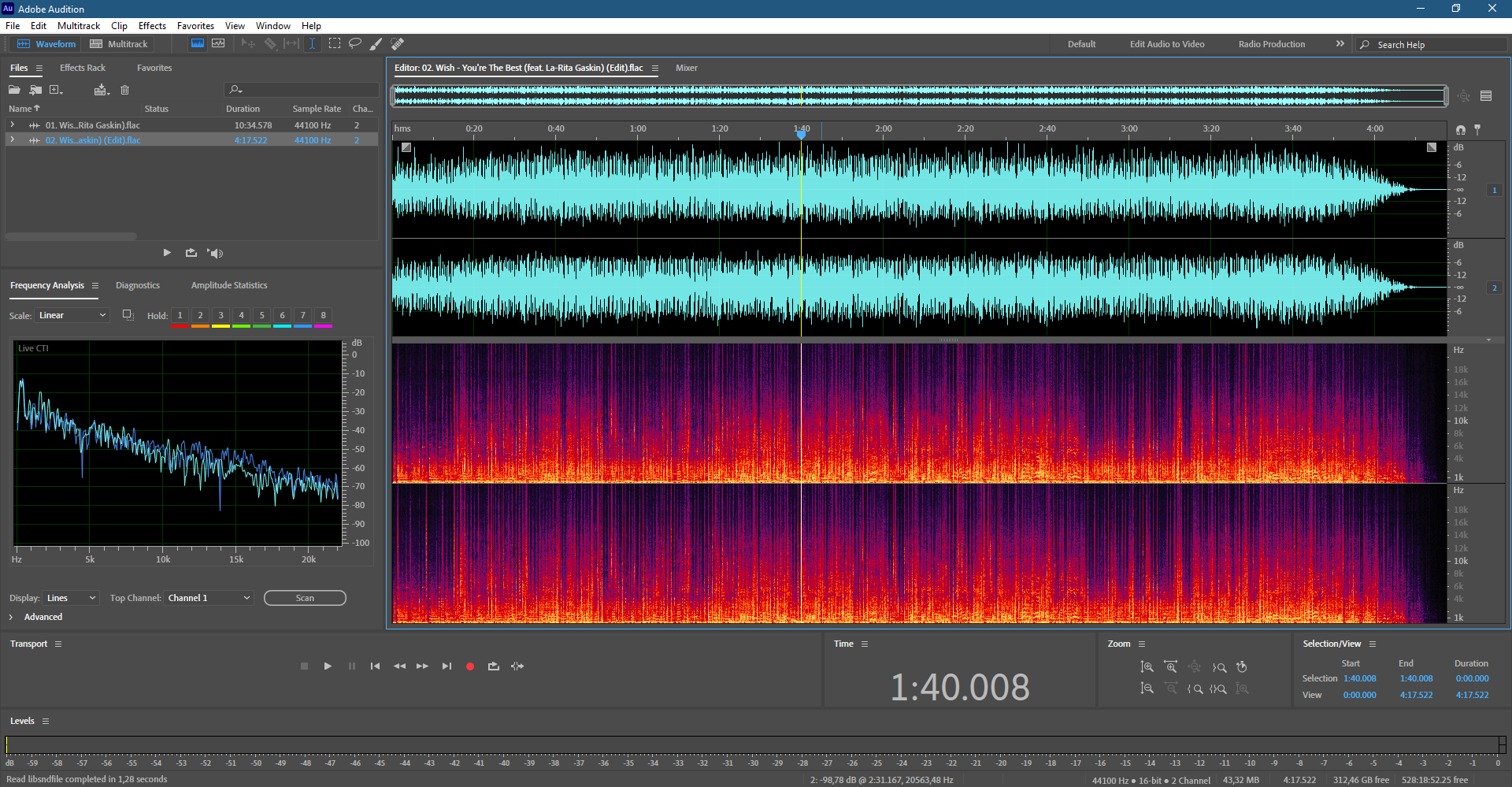Select the Spot Healing Brush tool
The height and width of the screenshot is (787, 1512).
398,44
